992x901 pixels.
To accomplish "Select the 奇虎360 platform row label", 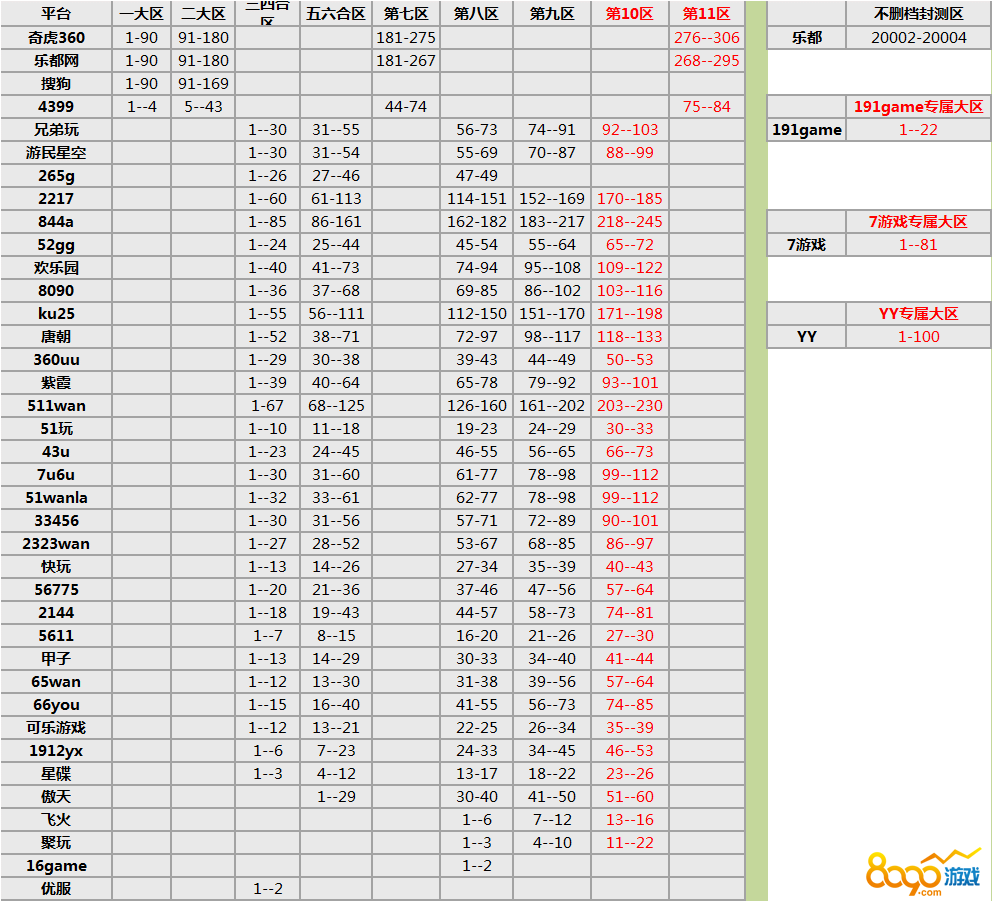I will click(56, 37).
